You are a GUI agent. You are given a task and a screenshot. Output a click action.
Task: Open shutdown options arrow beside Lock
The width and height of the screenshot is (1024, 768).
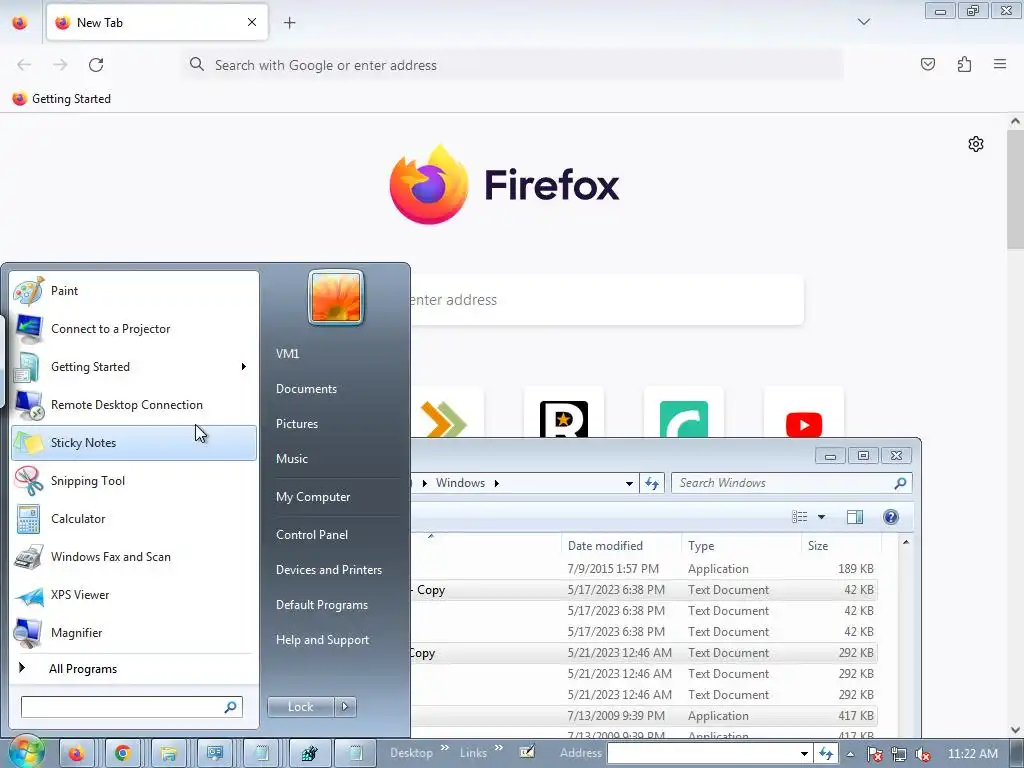coord(345,707)
